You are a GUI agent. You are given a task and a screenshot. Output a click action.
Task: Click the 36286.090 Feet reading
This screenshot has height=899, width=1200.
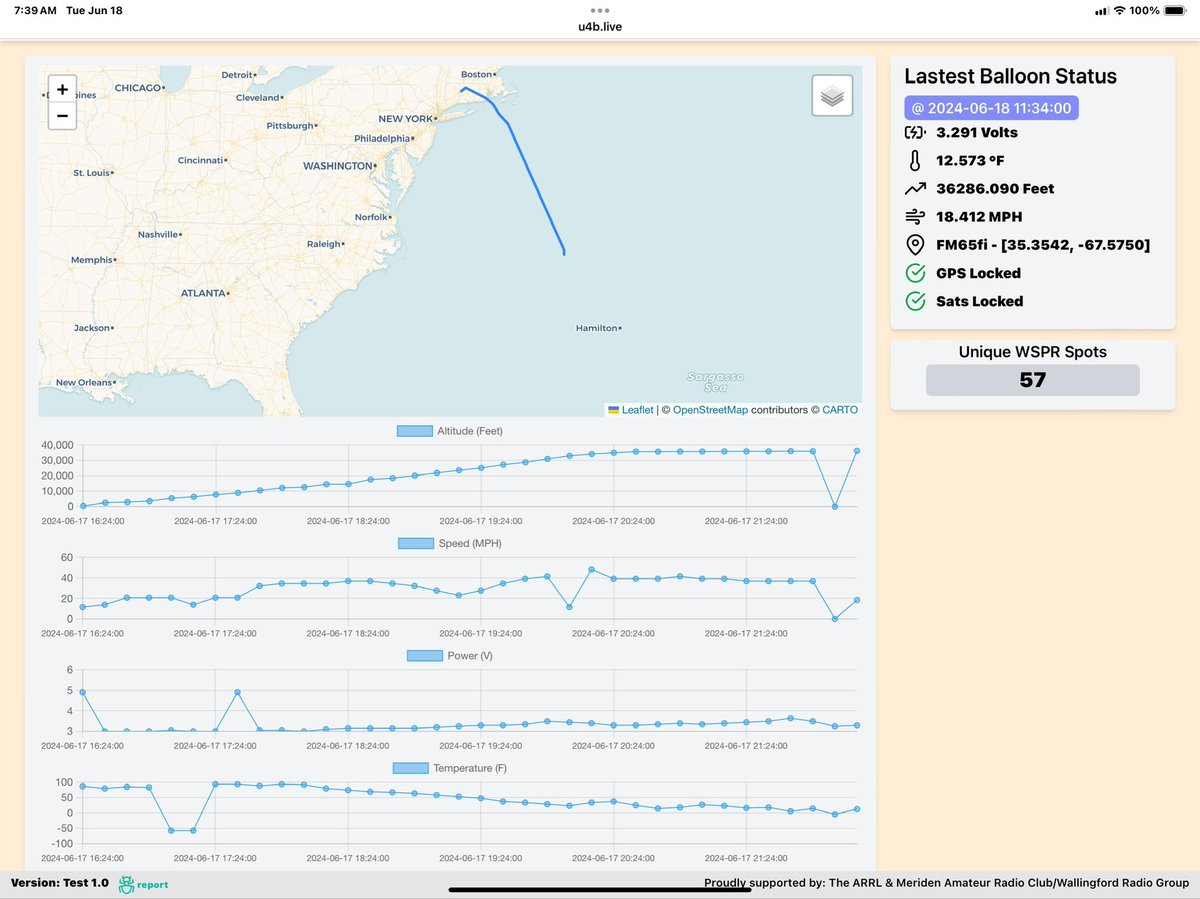pos(995,188)
